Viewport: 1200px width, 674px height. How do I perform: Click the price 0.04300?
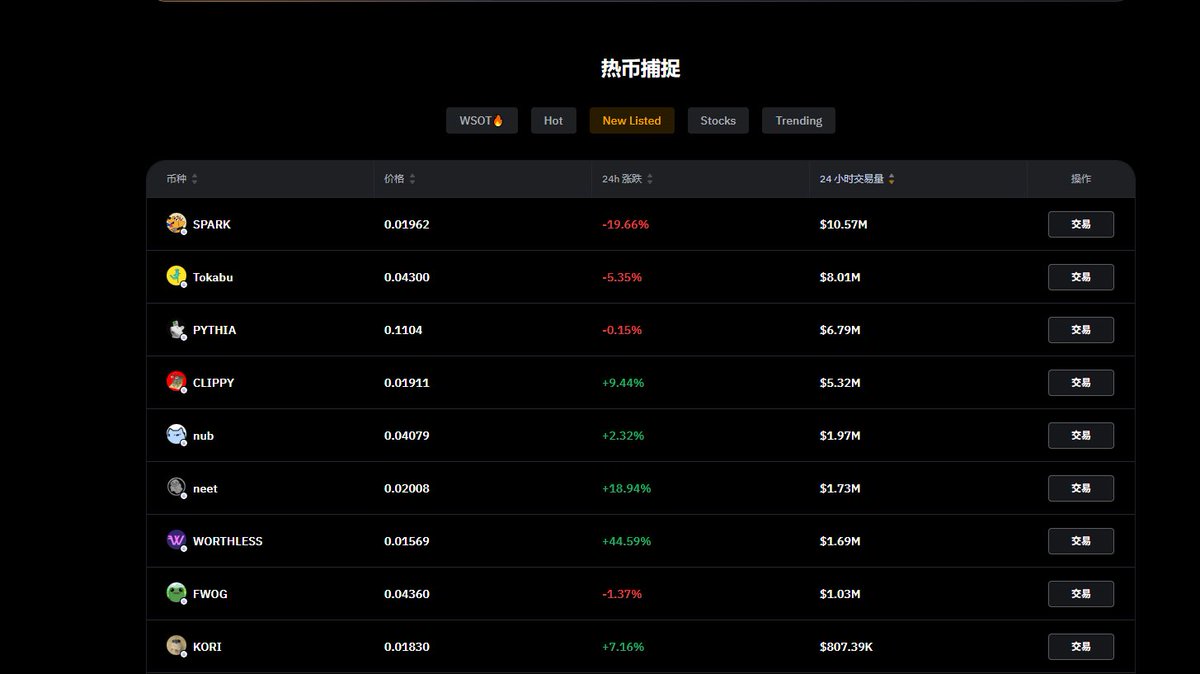[x=407, y=277]
